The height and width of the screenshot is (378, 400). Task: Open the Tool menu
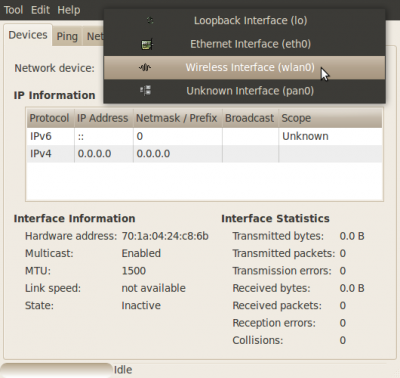(x=13, y=10)
